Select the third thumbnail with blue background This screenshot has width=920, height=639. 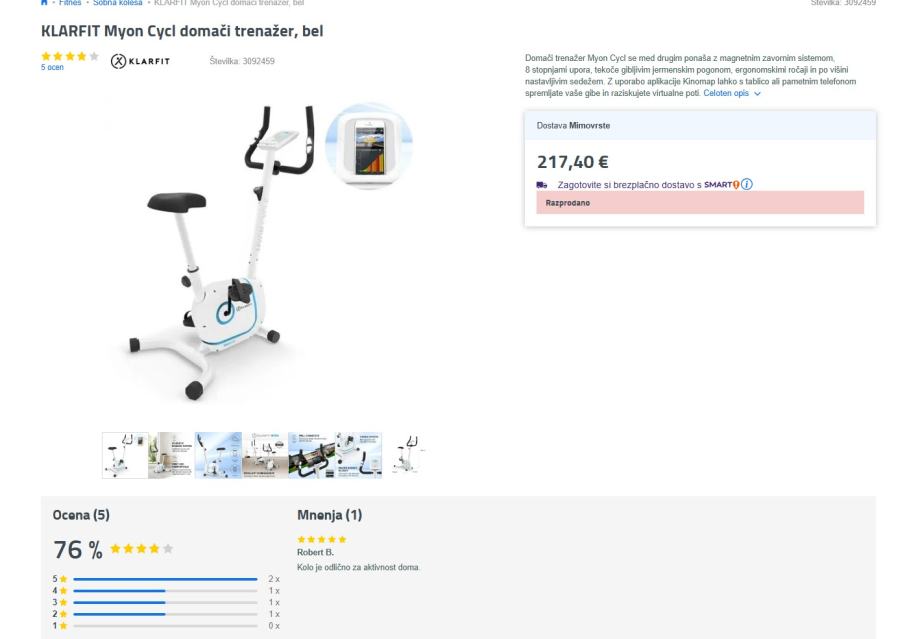pyautogui.click(x=218, y=455)
